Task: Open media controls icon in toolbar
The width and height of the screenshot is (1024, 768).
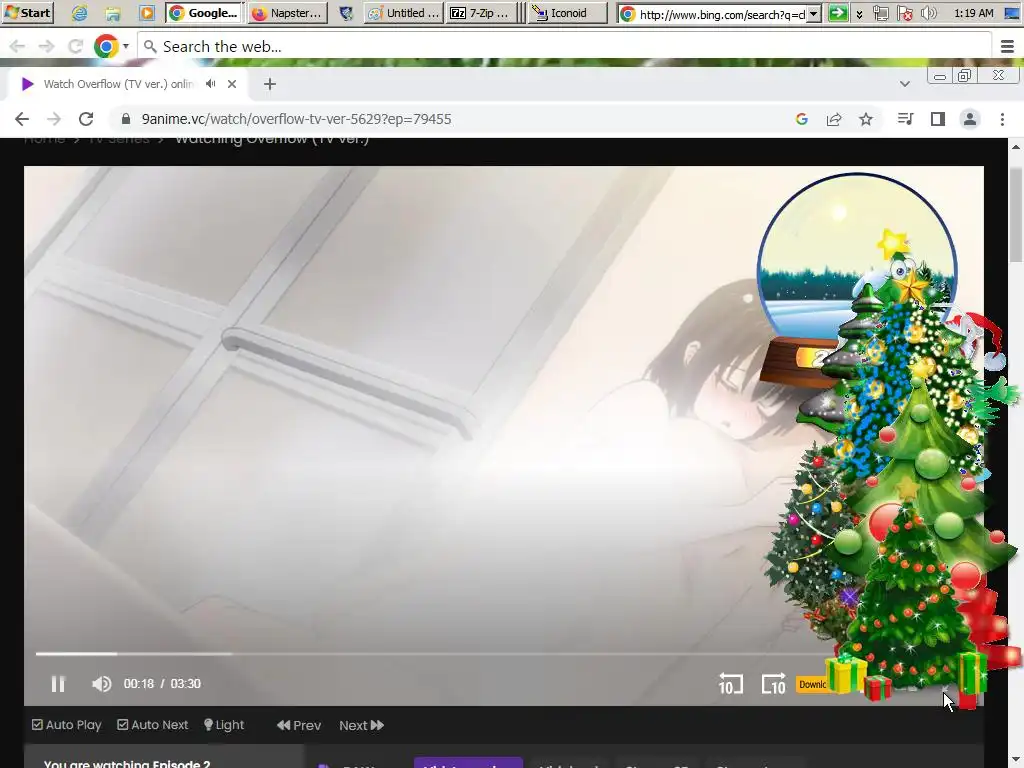Action: (905, 119)
